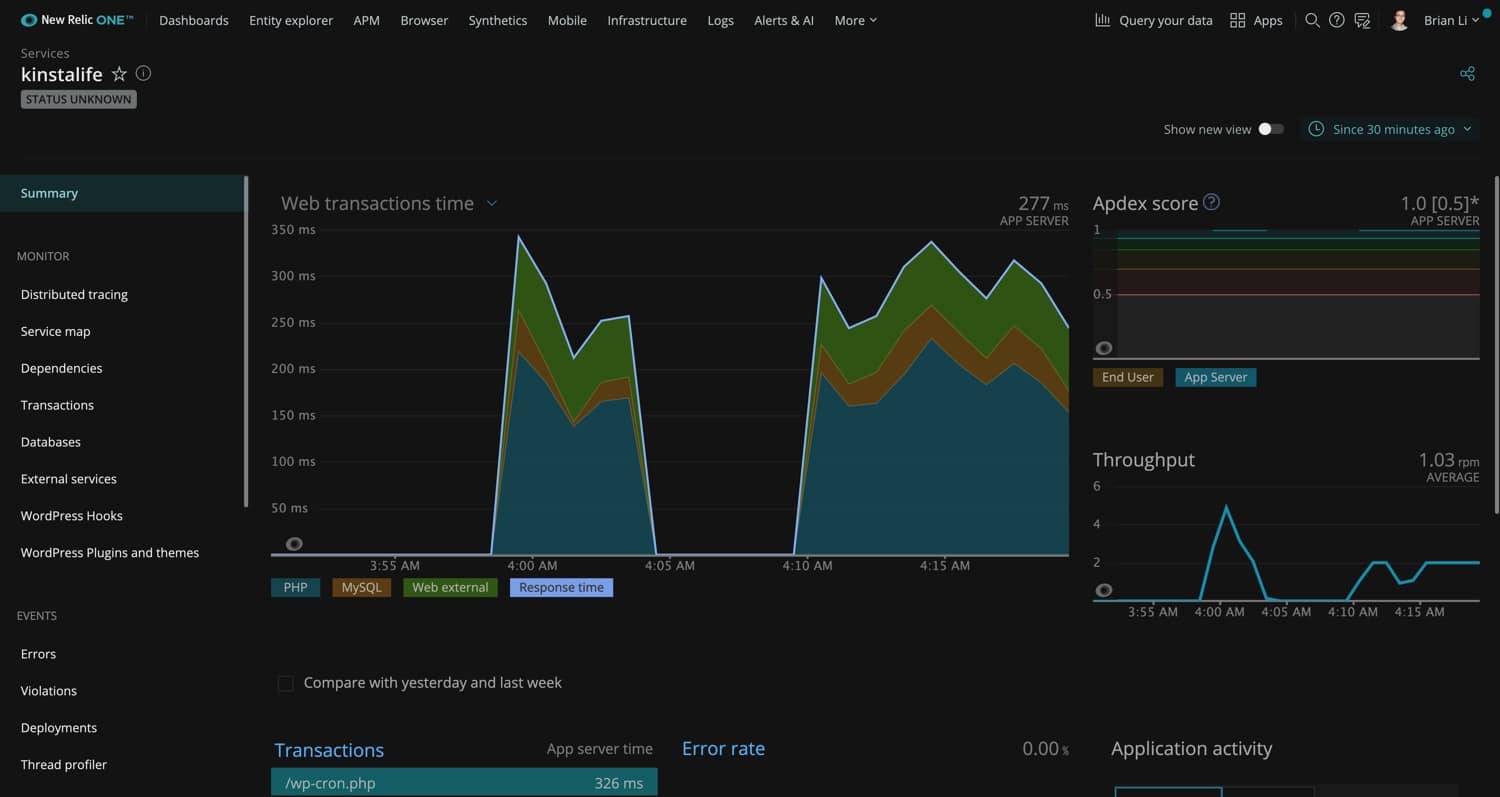
Task: Open WordPress Plugins and themes
Action: (x=109, y=553)
